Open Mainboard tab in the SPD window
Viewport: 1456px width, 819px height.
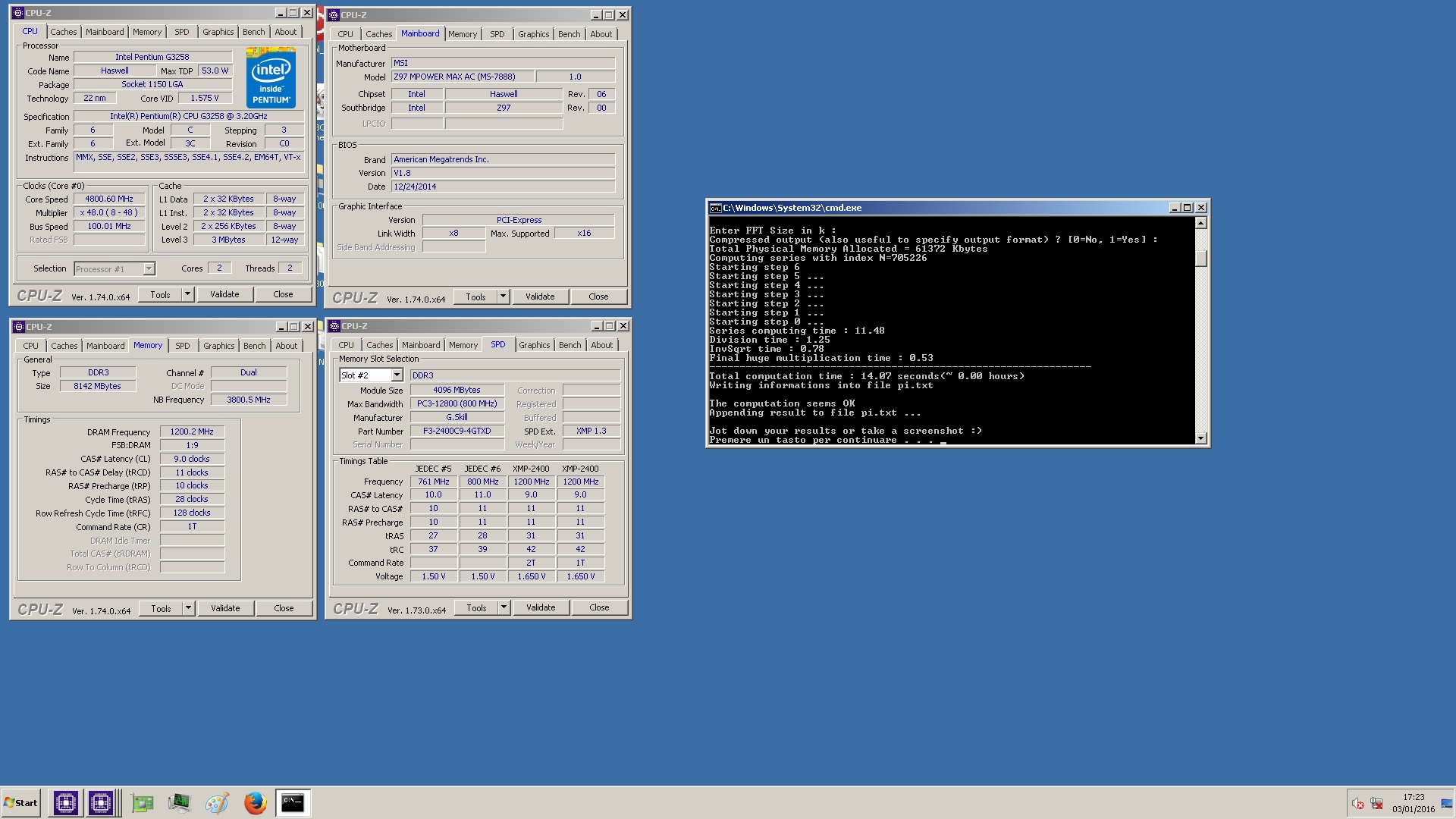pos(421,345)
